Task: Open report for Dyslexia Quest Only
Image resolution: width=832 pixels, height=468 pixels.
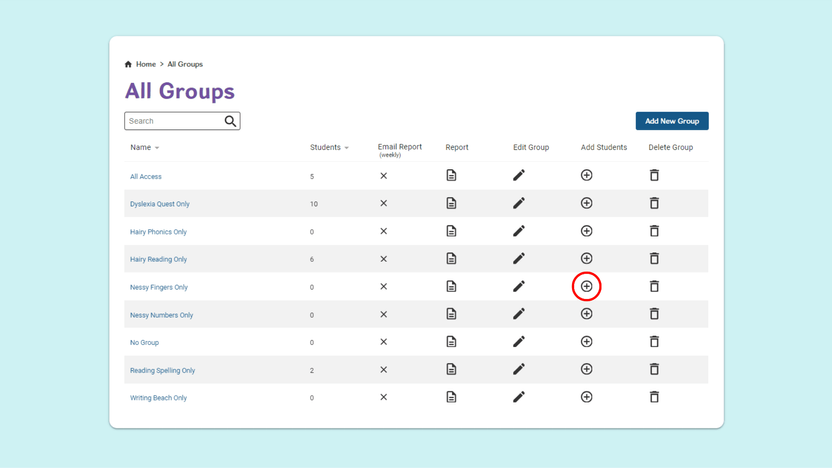Action: tap(451, 203)
